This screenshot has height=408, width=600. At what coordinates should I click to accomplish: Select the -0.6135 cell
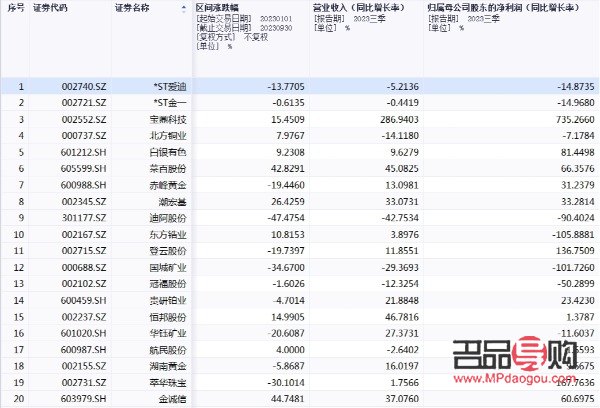[x=289, y=103]
